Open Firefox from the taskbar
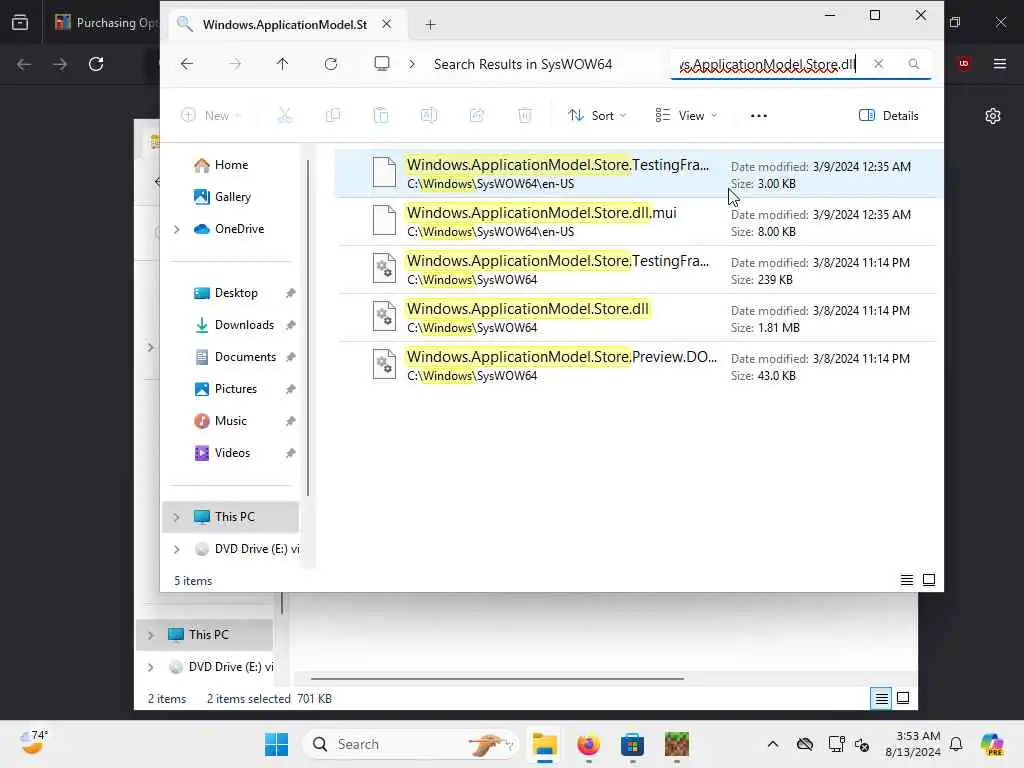This screenshot has width=1024, height=768. click(588, 744)
